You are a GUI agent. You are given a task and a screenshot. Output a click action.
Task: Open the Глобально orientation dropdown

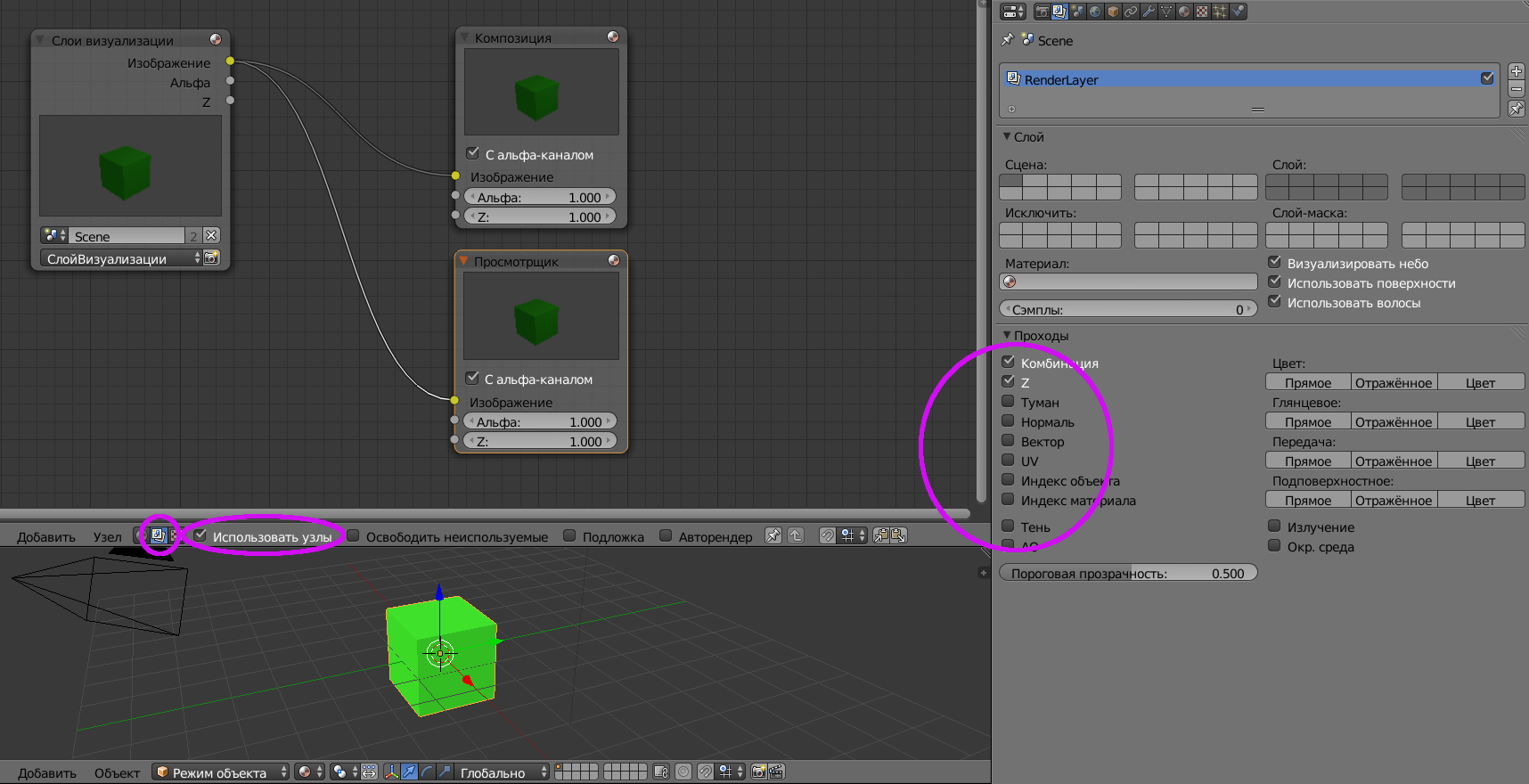tap(501, 772)
